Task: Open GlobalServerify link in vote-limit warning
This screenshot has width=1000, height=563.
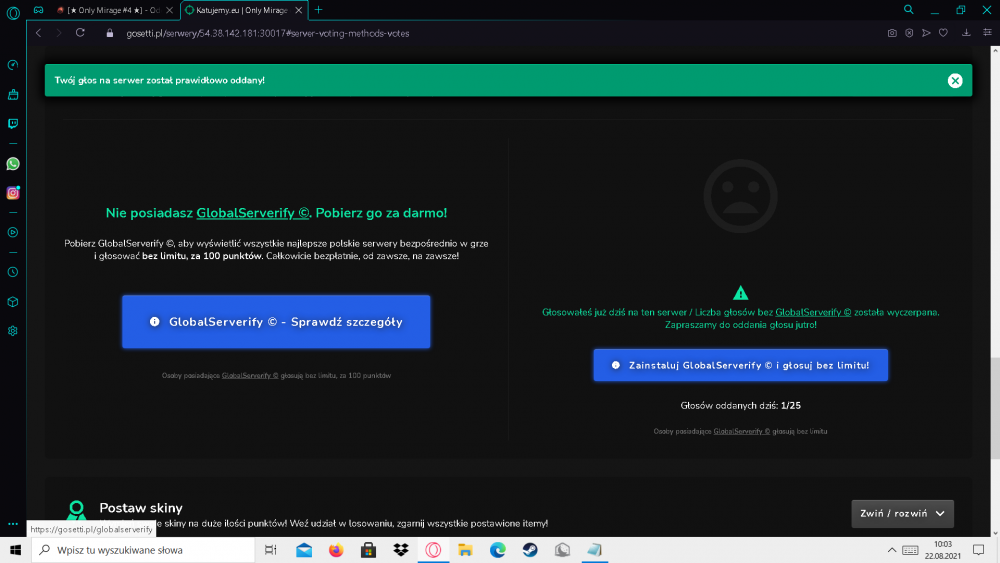Action: 813,312
